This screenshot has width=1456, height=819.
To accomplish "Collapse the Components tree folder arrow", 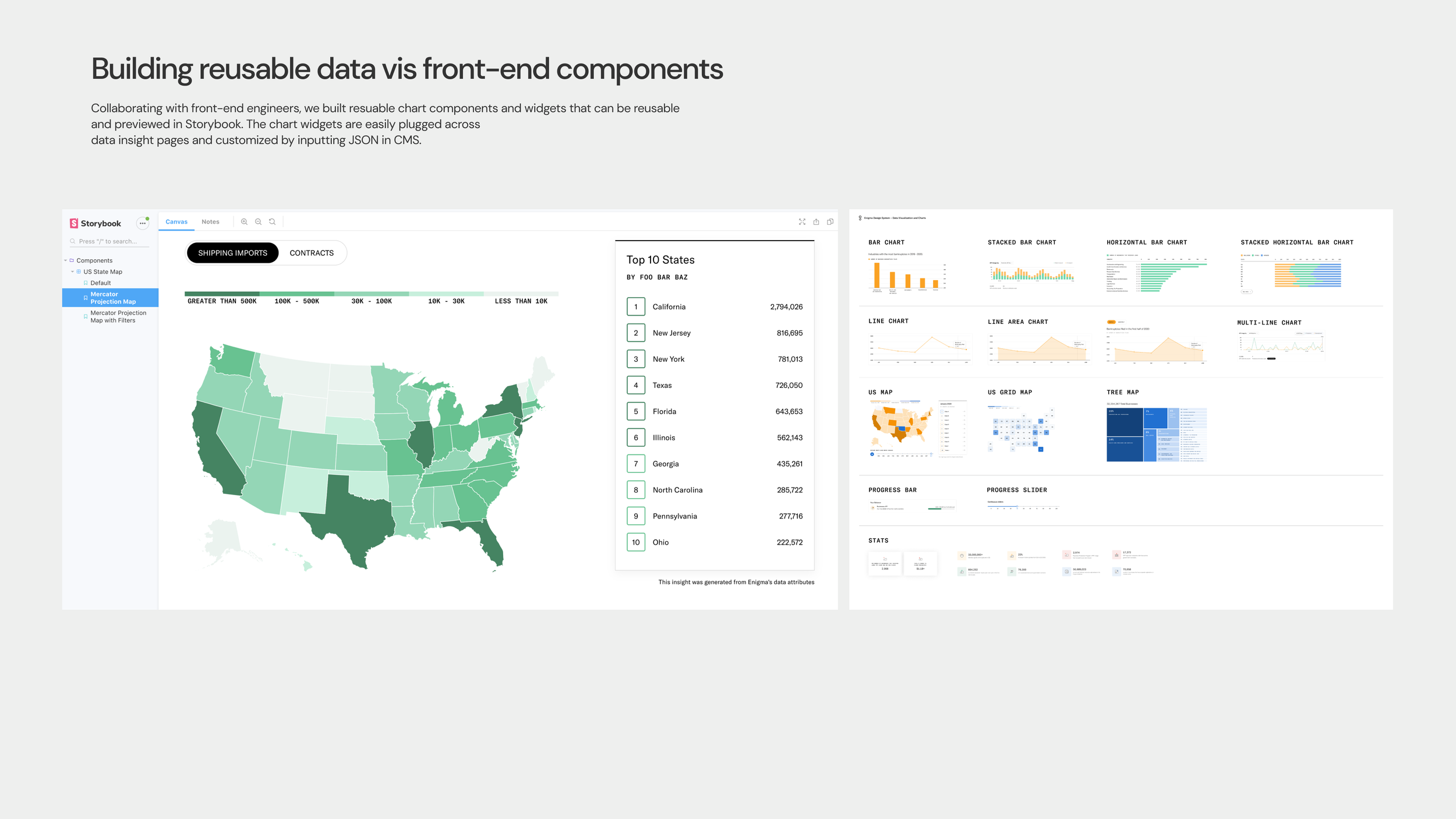I will (65, 260).
